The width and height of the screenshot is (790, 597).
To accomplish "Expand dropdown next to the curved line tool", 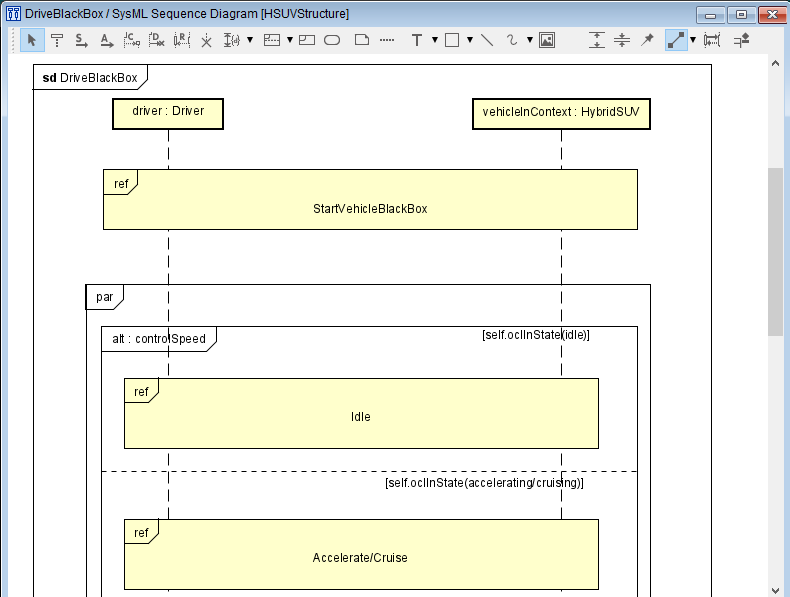I will 530,40.
